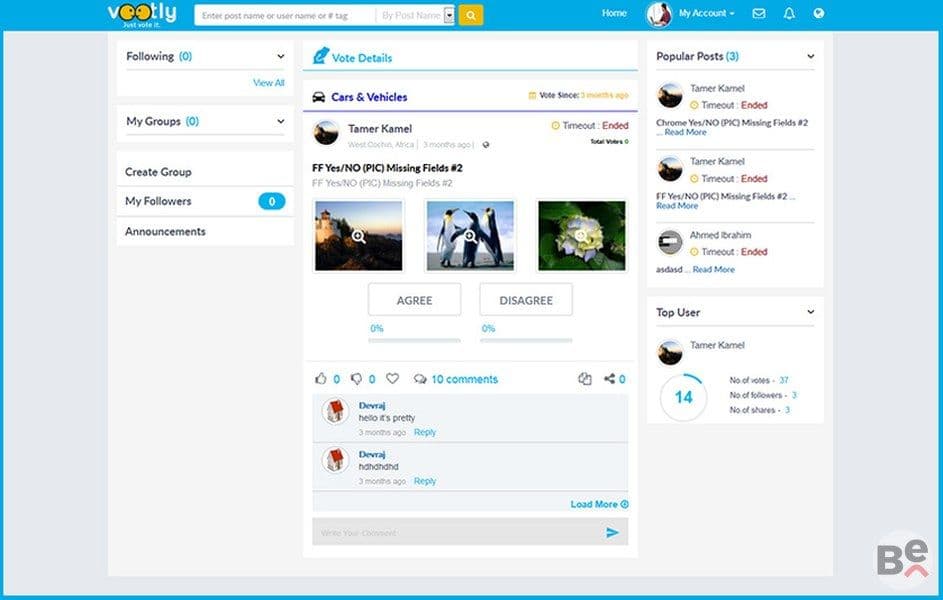
Task: Open the messages envelope icon
Action: click(759, 13)
